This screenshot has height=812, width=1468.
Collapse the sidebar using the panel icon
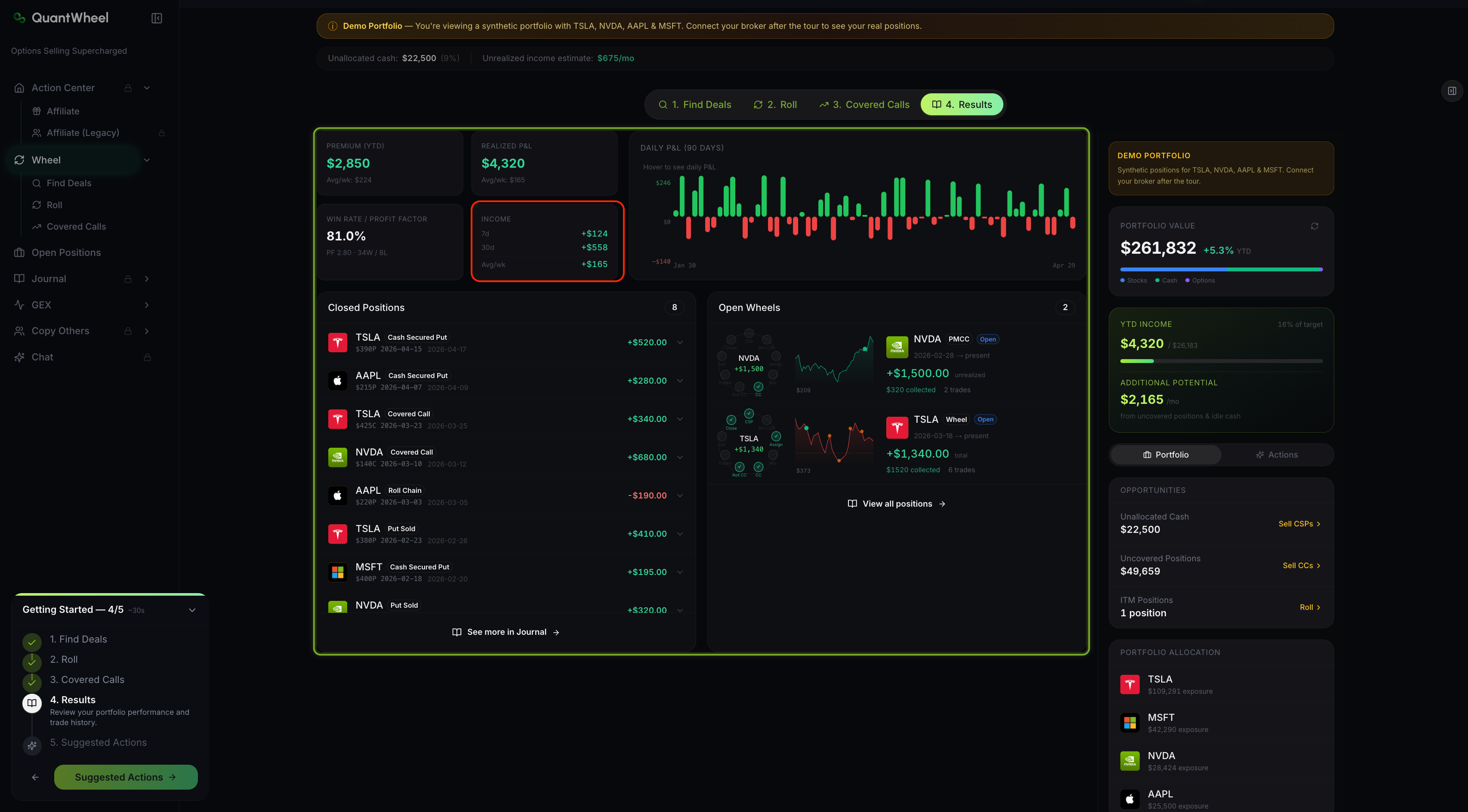[157, 18]
